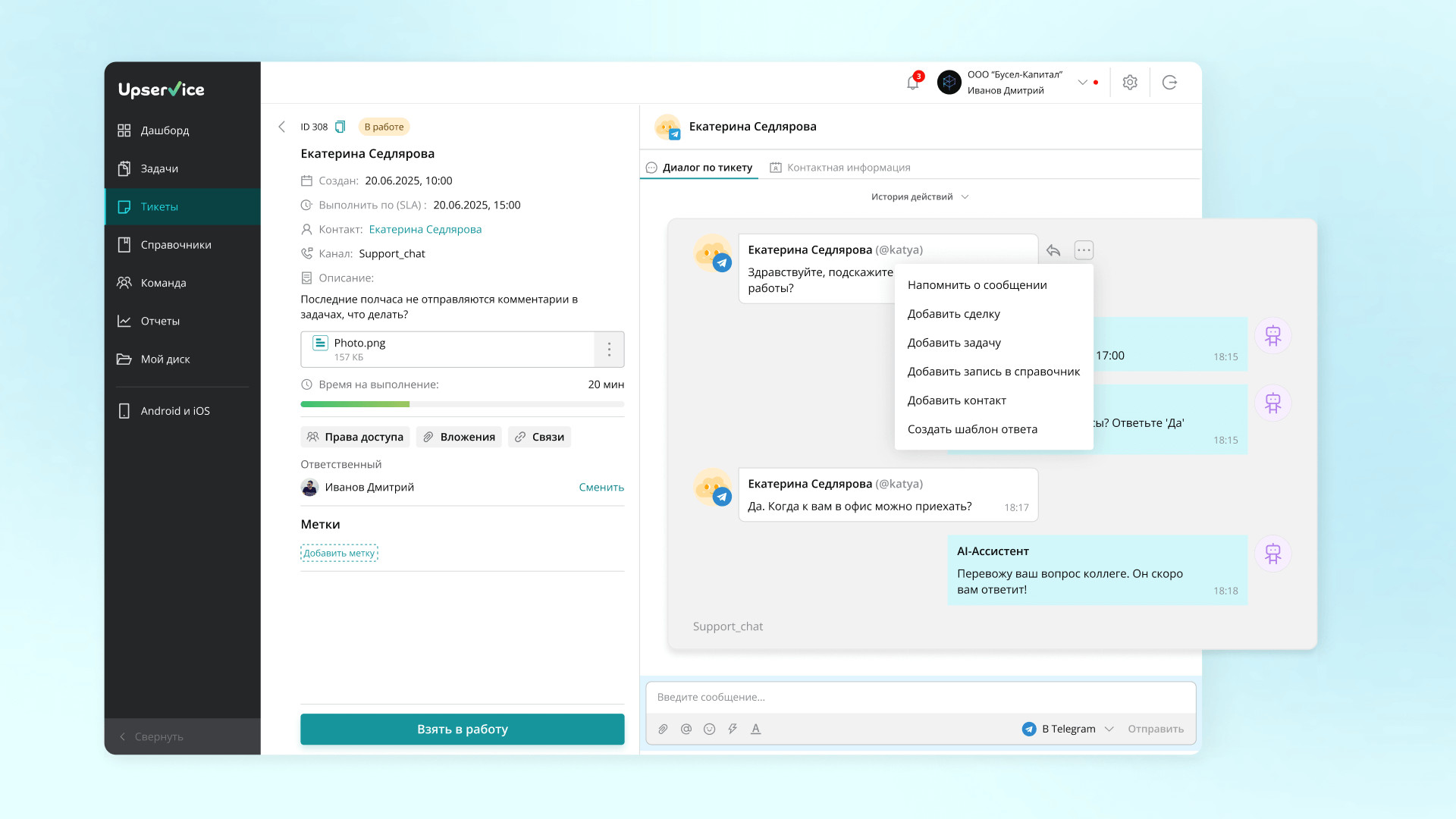Open the В Telegram channel selector

1068,729
